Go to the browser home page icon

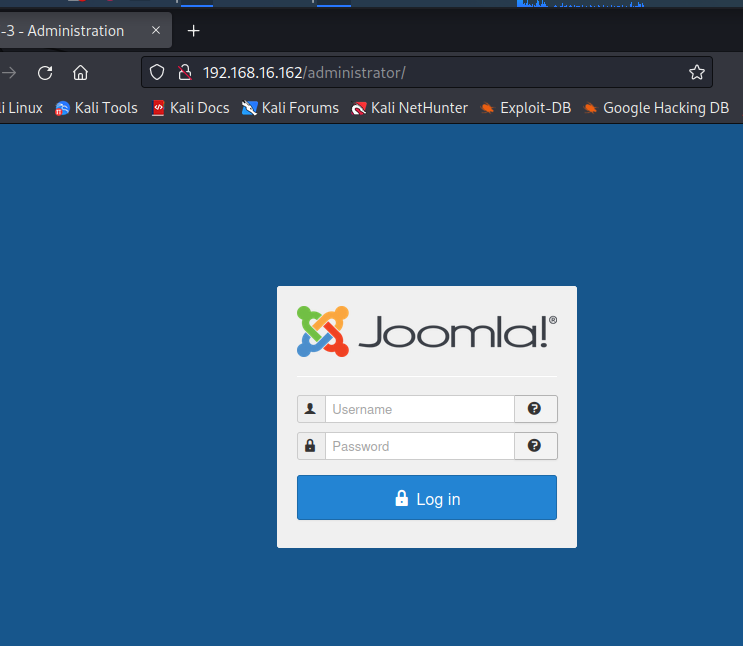click(x=80, y=73)
